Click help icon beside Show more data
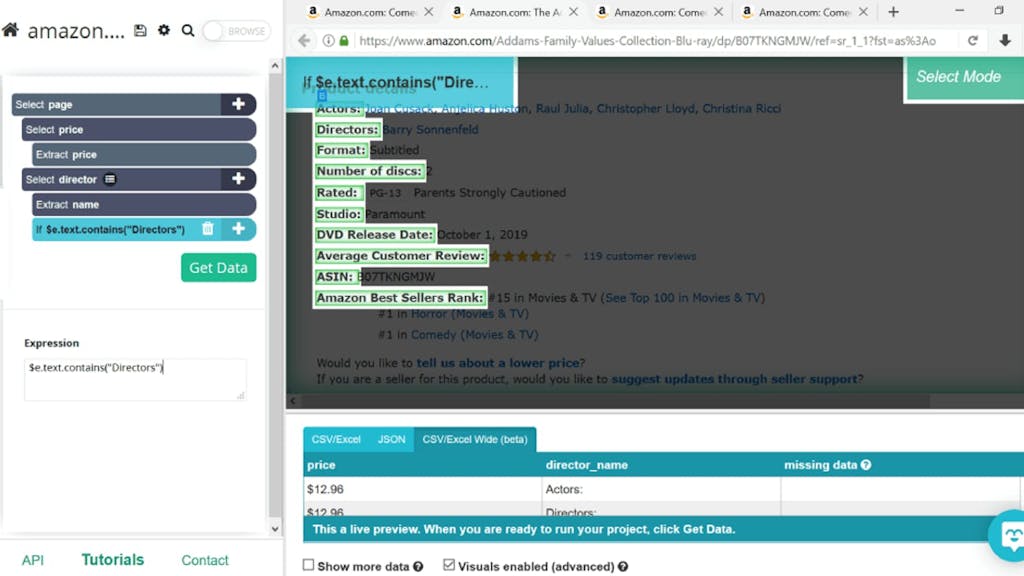The height and width of the screenshot is (576, 1024). point(418,567)
